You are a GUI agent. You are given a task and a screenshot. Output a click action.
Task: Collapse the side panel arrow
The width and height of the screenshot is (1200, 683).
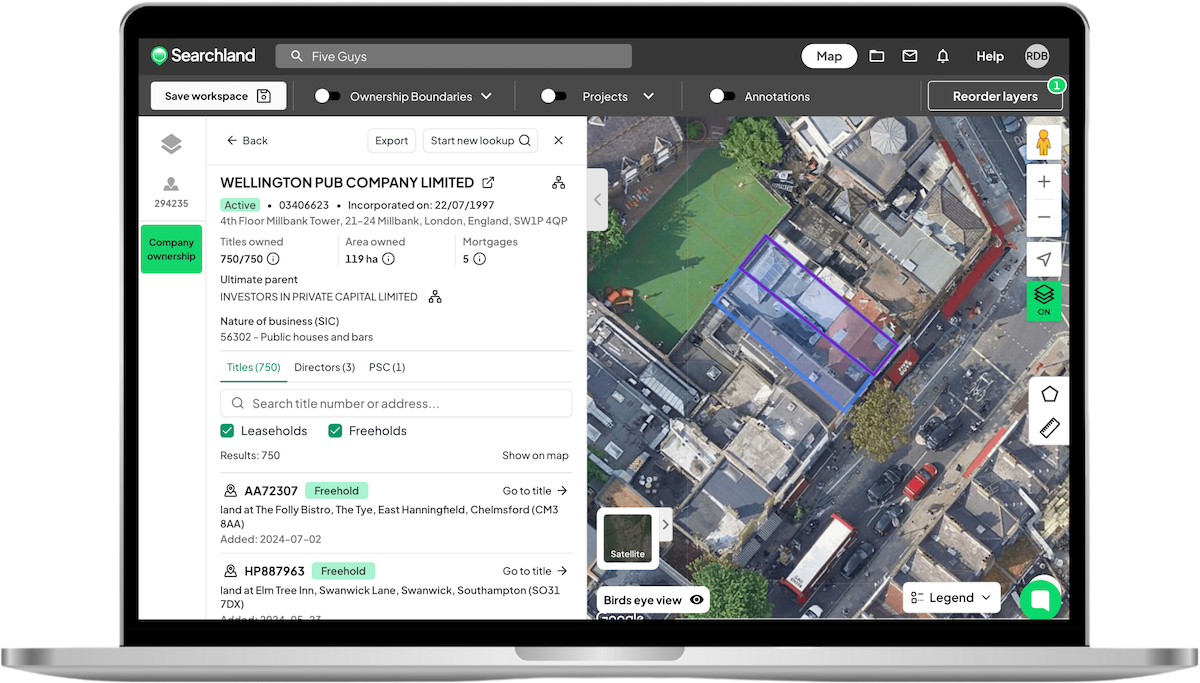point(598,199)
